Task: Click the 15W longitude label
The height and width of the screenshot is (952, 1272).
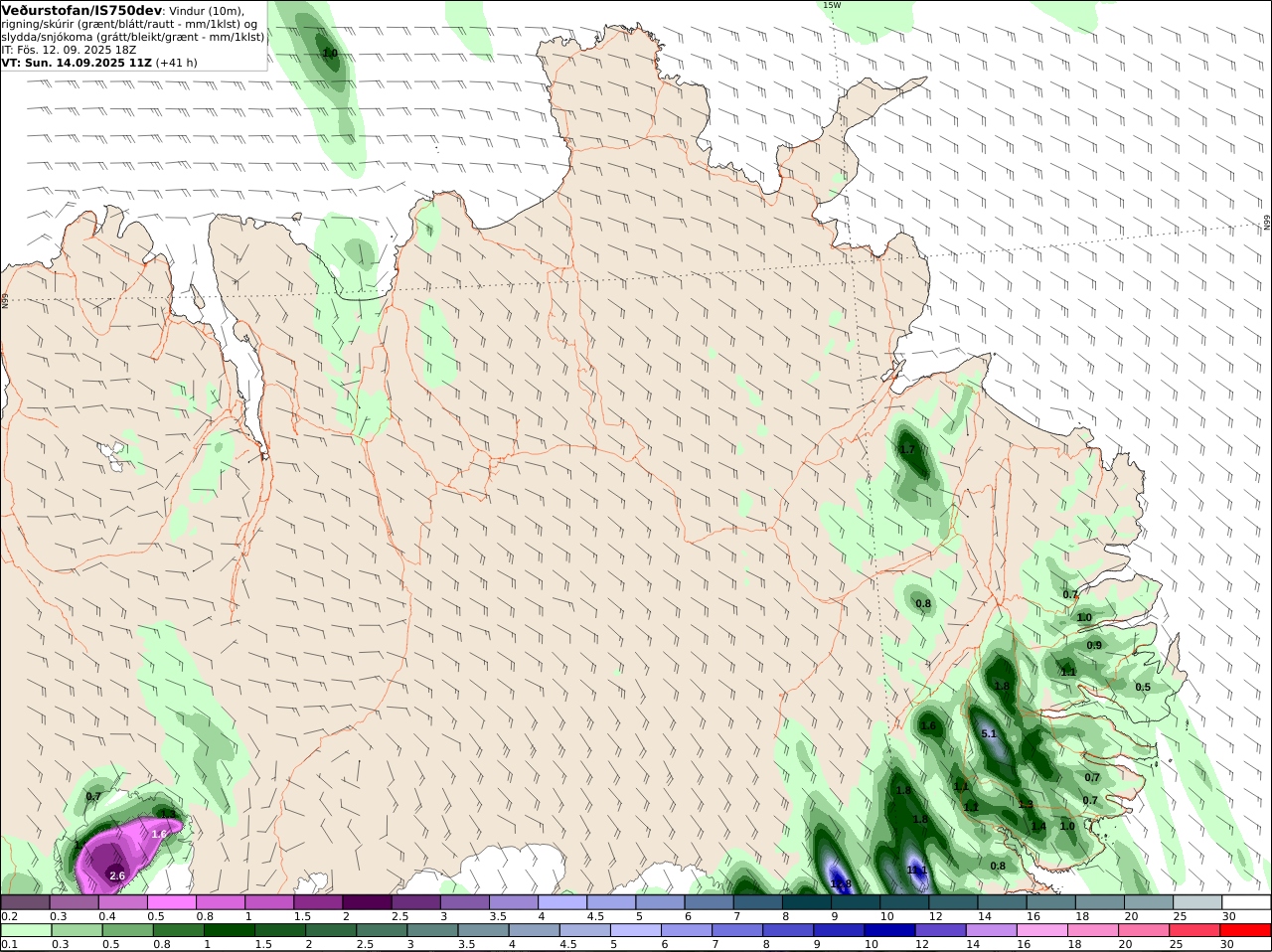Action: pyautogui.click(x=832, y=5)
